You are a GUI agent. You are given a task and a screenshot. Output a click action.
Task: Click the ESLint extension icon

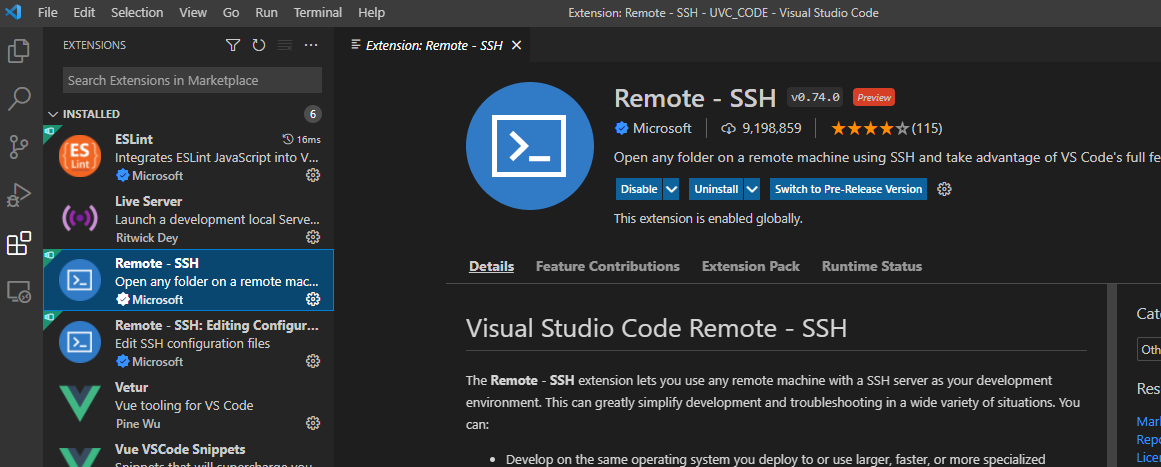80,157
